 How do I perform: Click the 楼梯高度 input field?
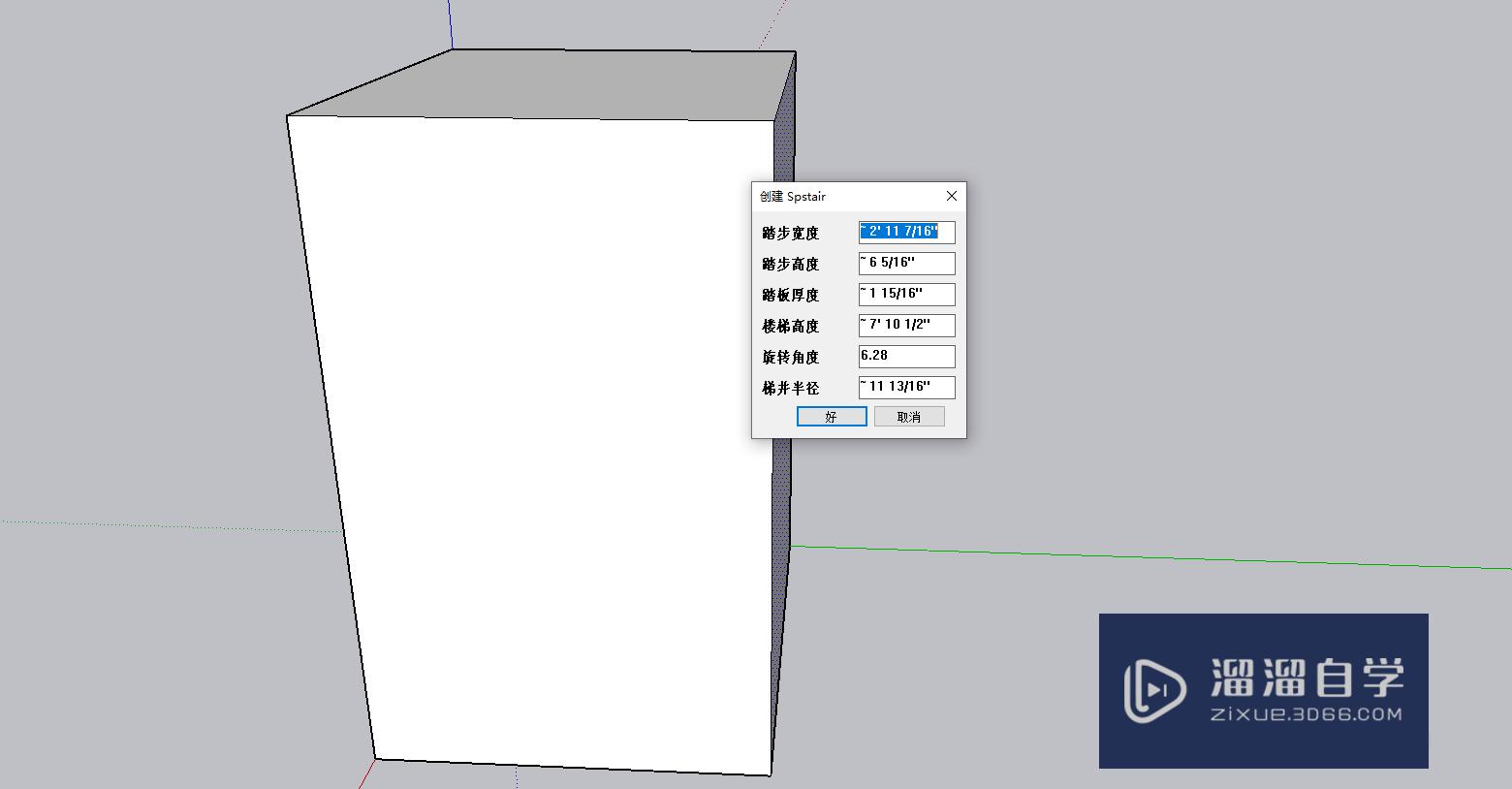(906, 326)
